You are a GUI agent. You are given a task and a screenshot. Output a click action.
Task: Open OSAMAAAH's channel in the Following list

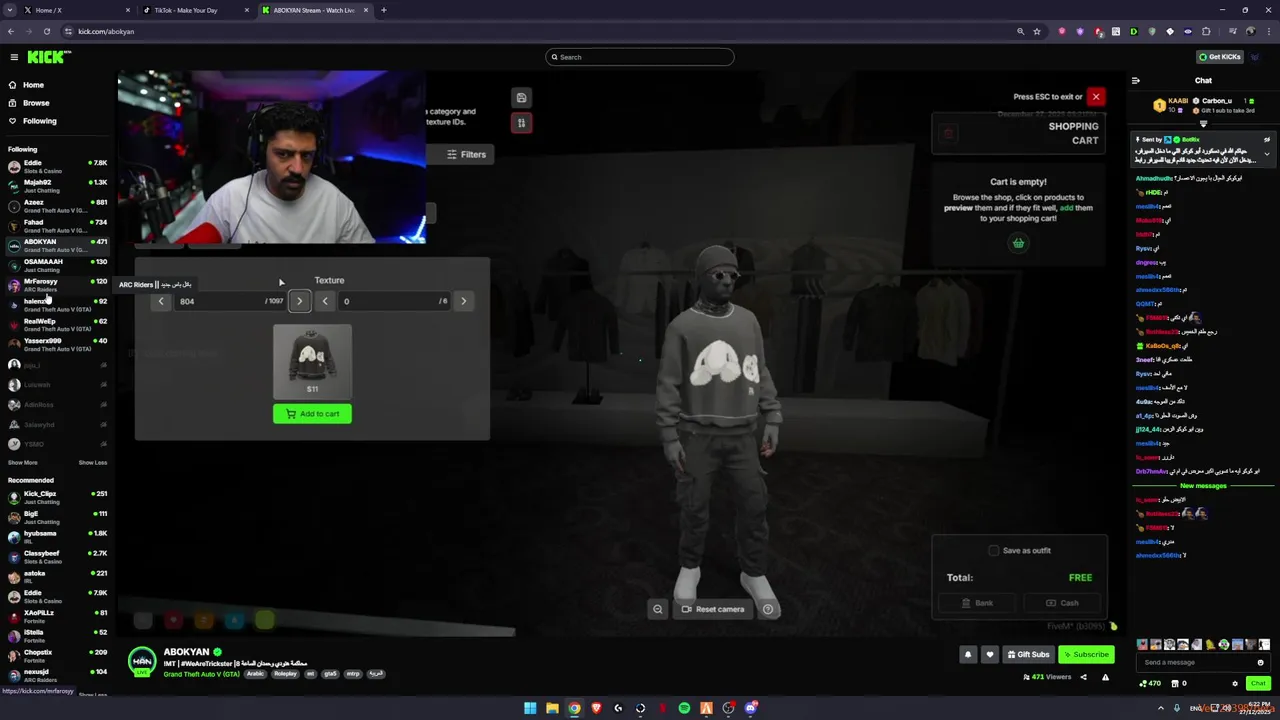(57, 265)
